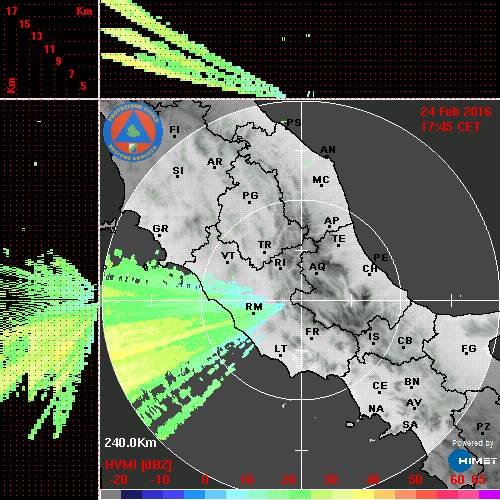The image size is (500, 500).
Task: Click the '17' altitude label
Action: tap(11, 11)
